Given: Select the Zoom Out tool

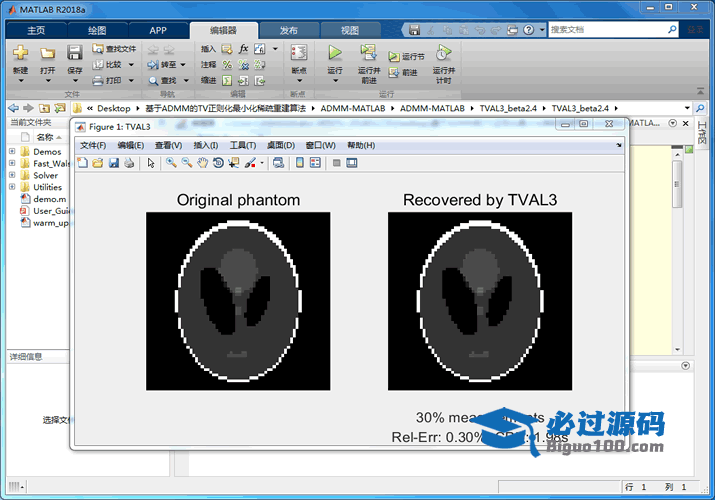Looking at the screenshot, I should click(187, 163).
